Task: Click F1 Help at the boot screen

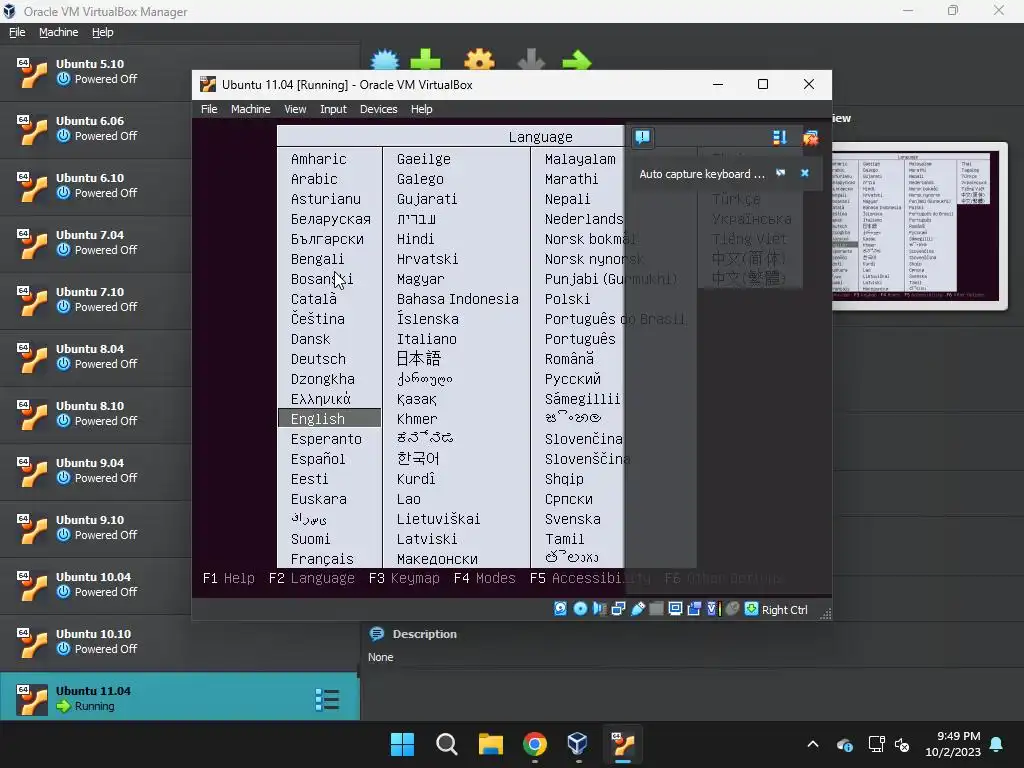Action: [x=229, y=578]
